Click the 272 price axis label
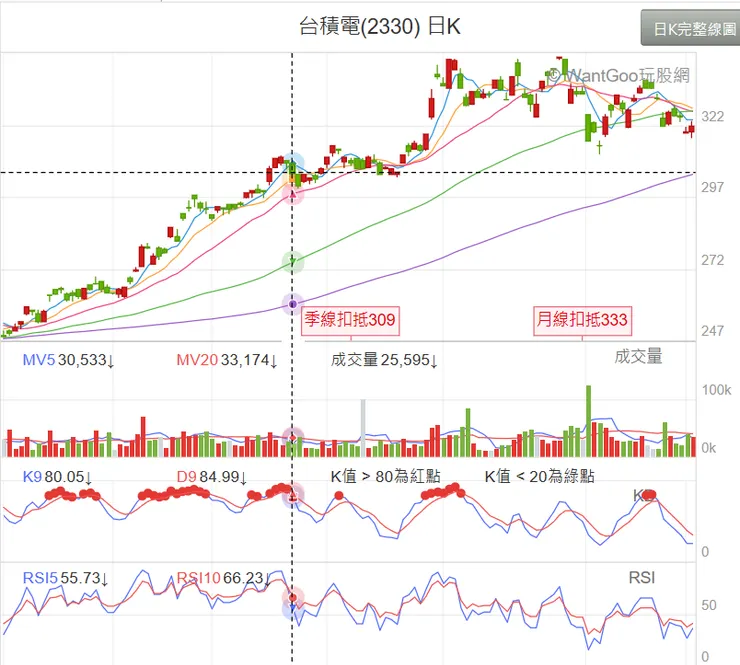This screenshot has width=740, height=665. (712, 260)
